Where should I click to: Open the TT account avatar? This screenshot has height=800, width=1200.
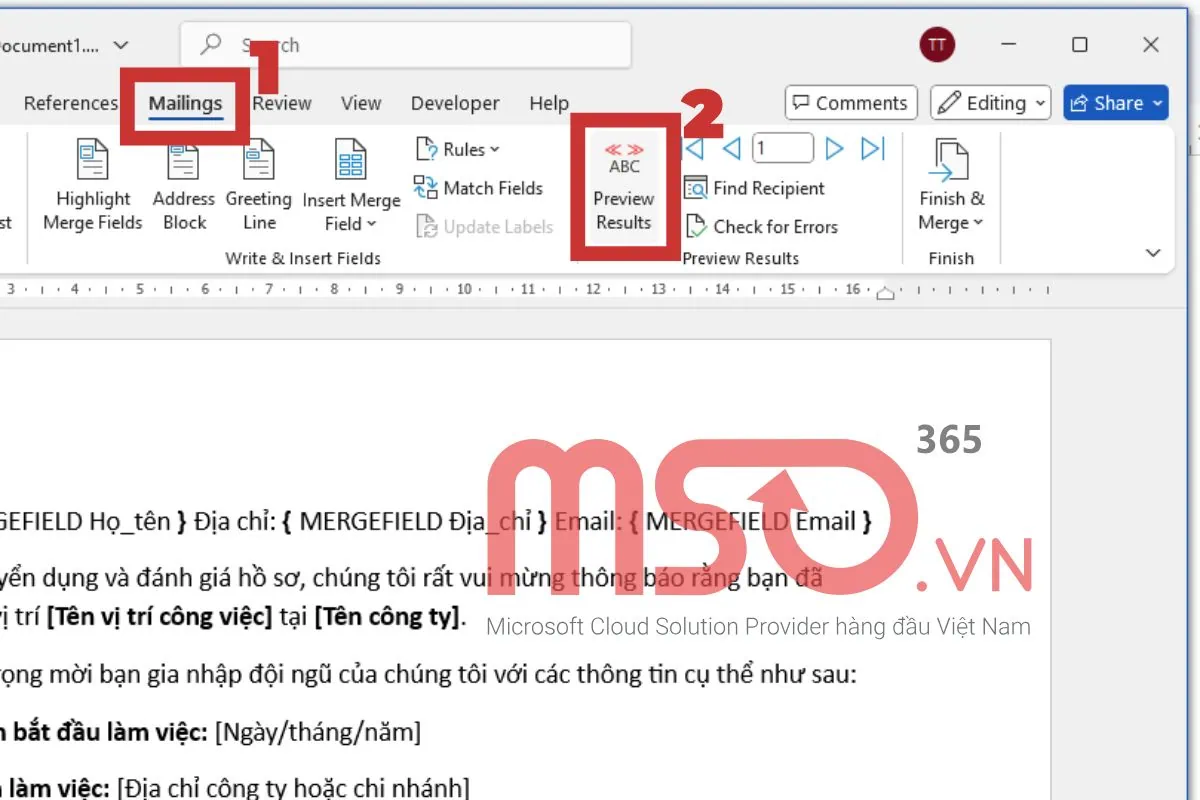coord(937,44)
